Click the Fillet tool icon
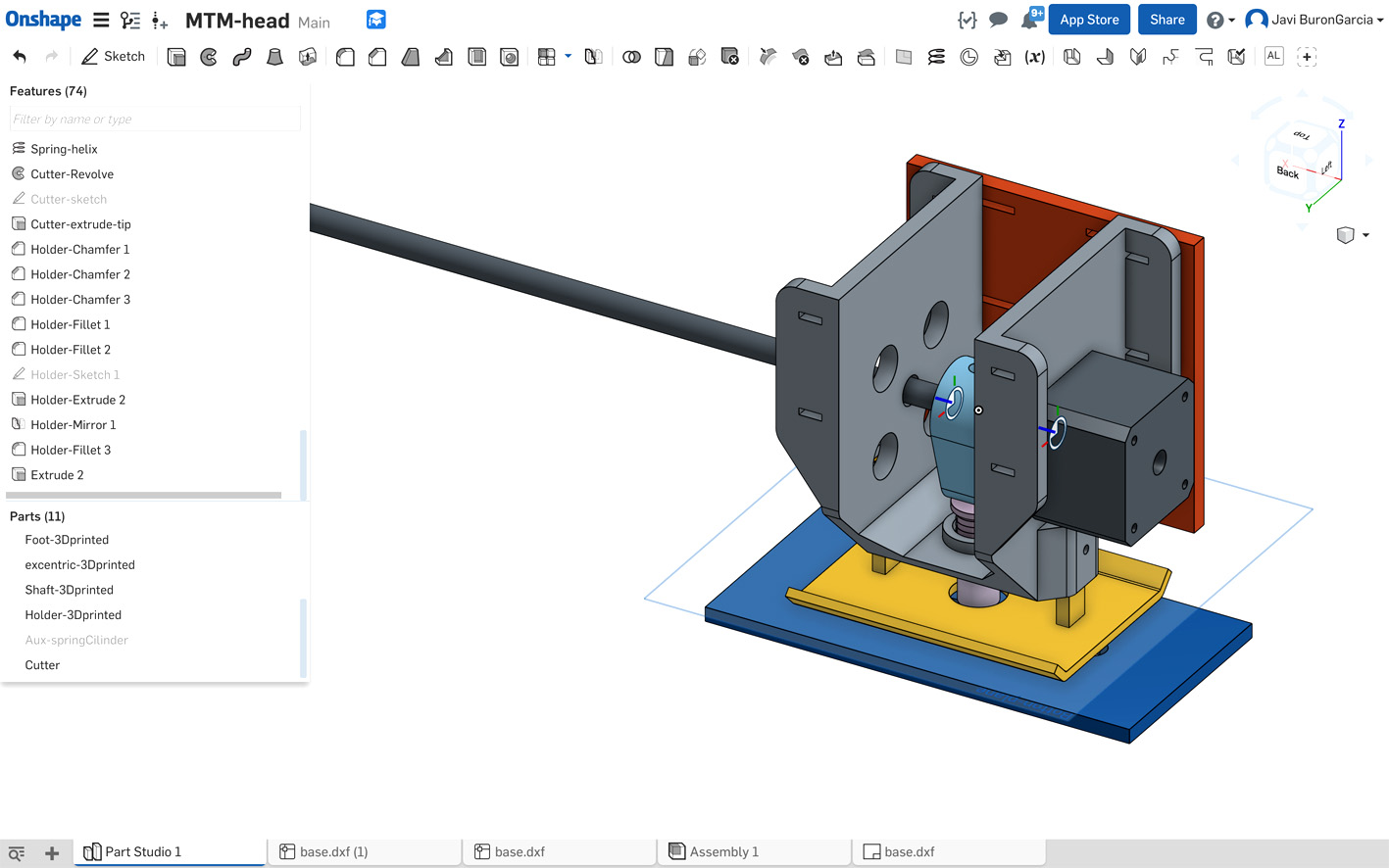Viewport: 1389px width, 868px height. 345,57
